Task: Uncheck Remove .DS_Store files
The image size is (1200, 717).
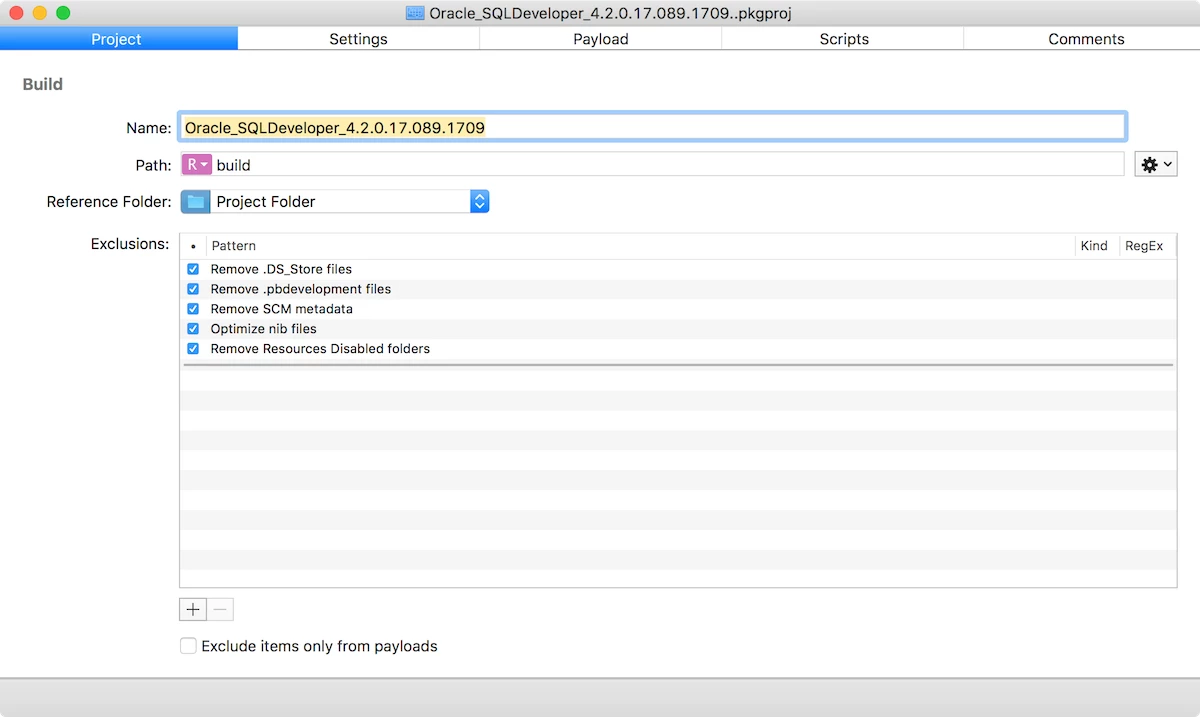Action: (193, 269)
